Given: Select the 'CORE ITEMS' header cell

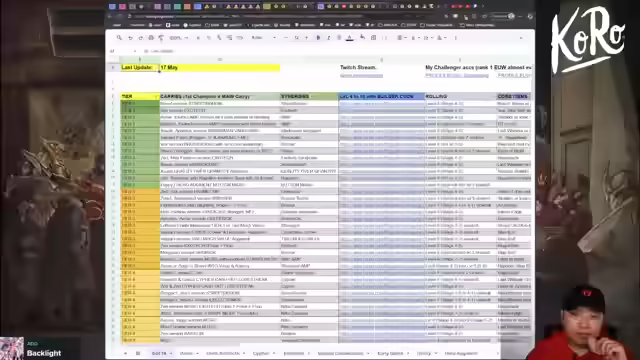Looking at the screenshot, I should click(x=514, y=96).
